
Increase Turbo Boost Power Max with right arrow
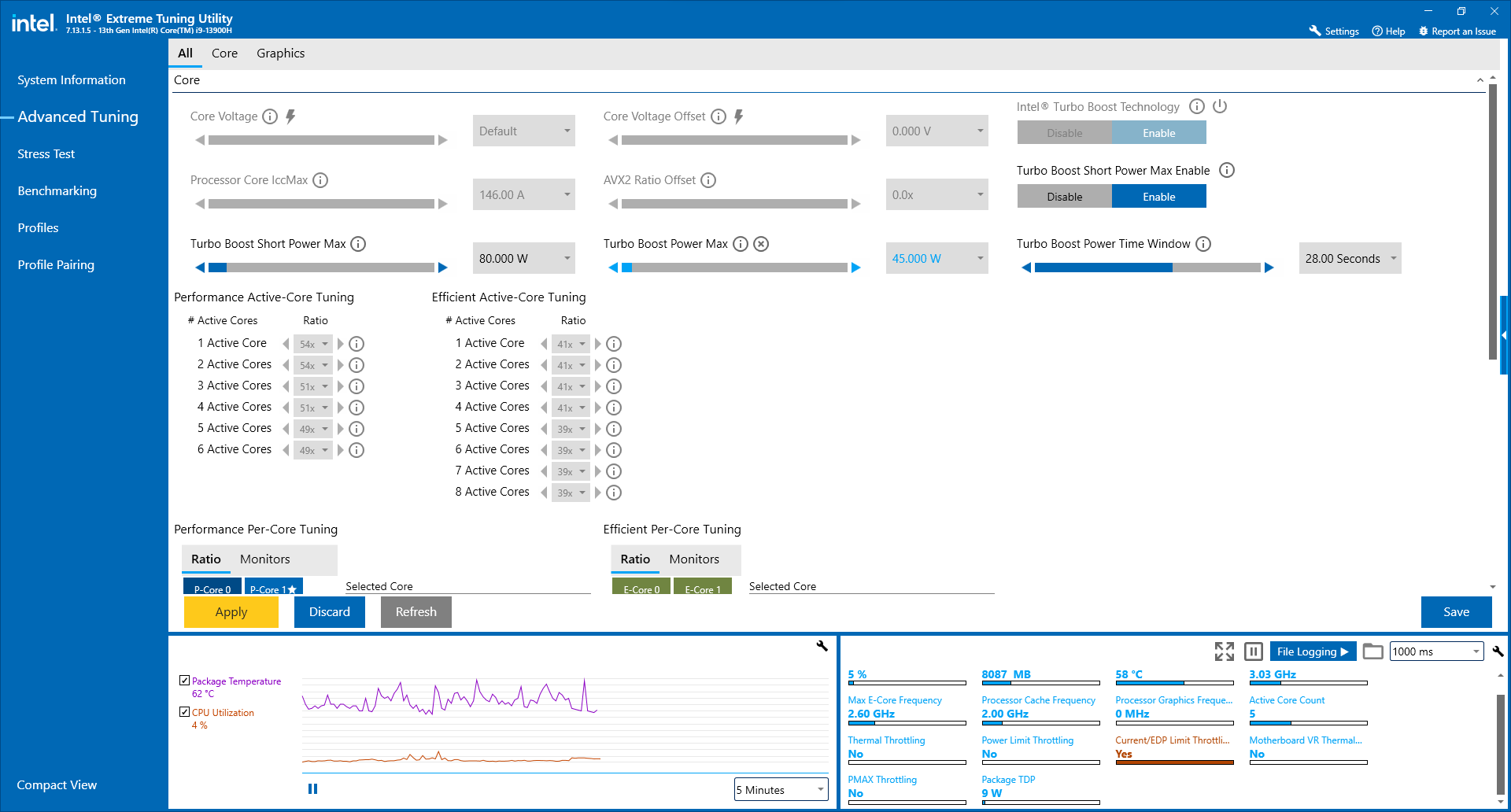[x=856, y=268]
